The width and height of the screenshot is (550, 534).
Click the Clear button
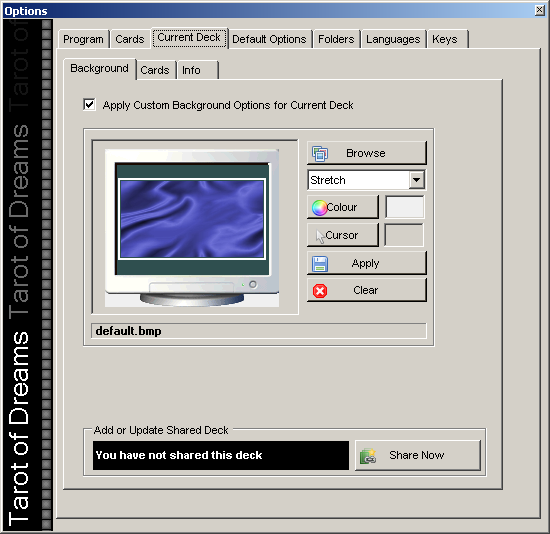pos(367,290)
